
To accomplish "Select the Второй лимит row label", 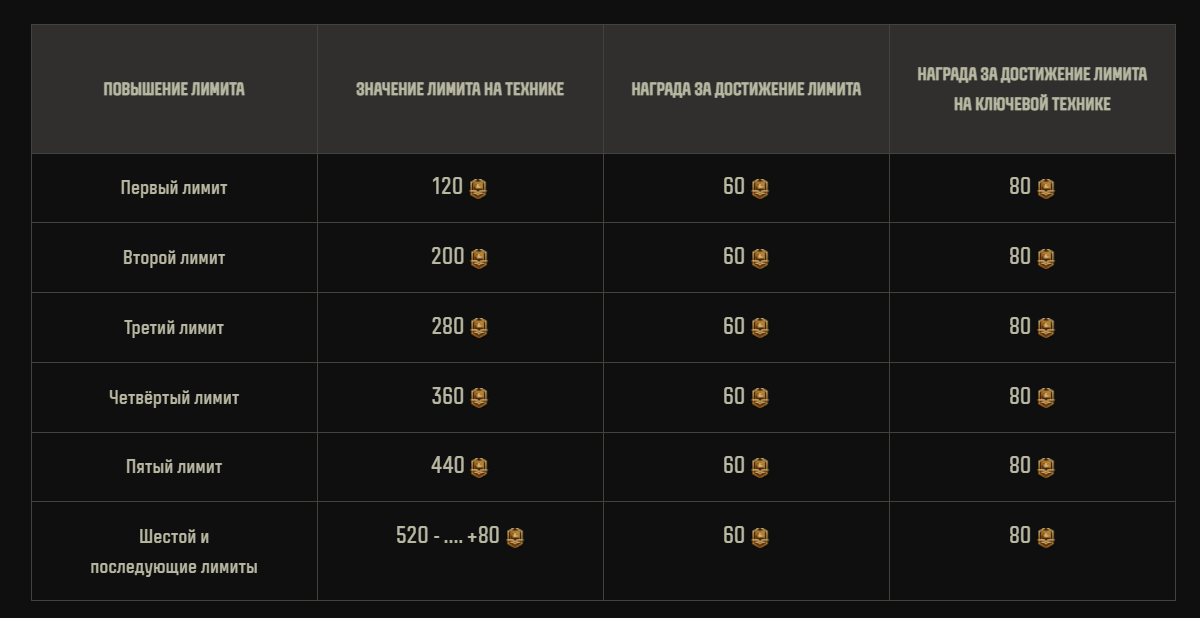I will coord(174,258).
